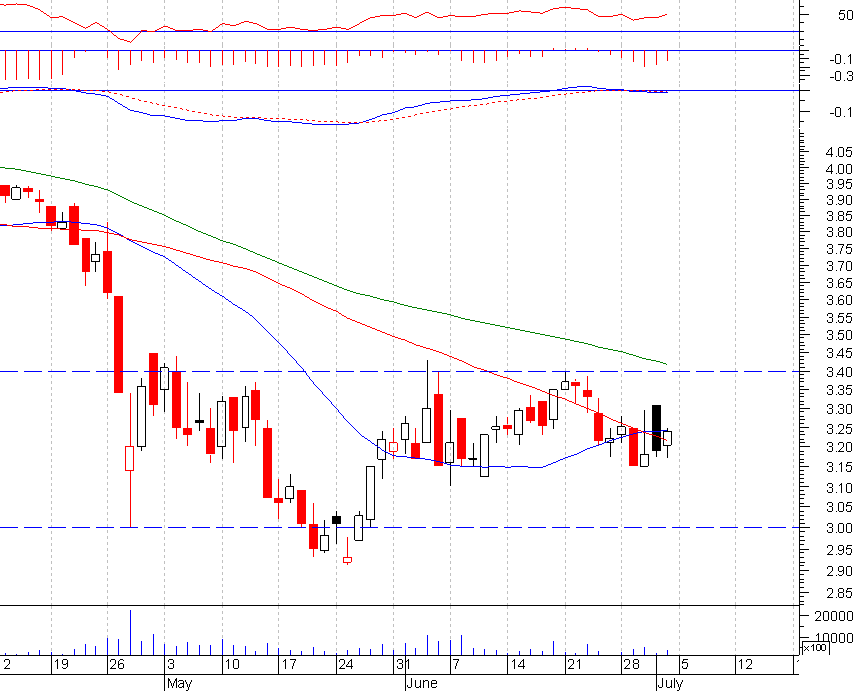The height and width of the screenshot is (691, 857).
Task: Click the date label 28 on time axis
Action: coord(631,665)
